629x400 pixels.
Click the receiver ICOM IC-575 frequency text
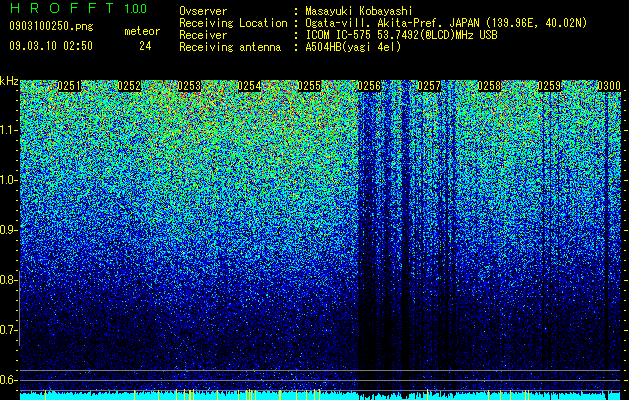pyautogui.click(x=401, y=35)
